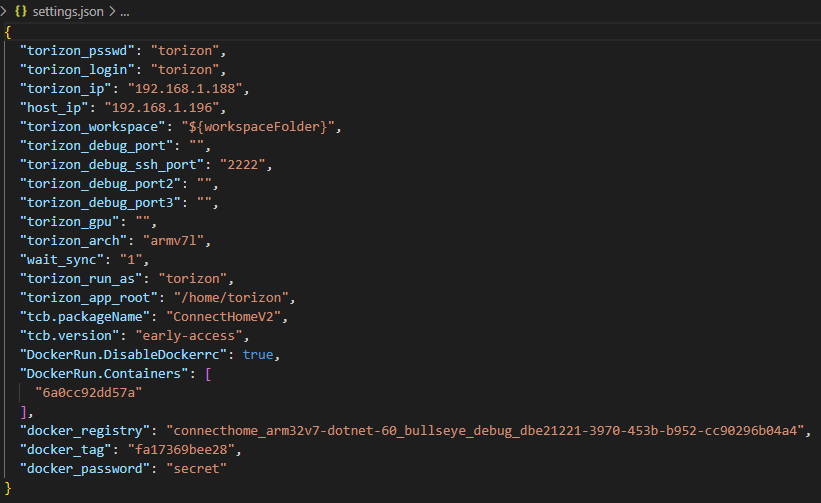Click the chevron after settings.json breadcrumb
Image resolution: width=821 pixels, height=503 pixels.
pyautogui.click(x=112, y=11)
